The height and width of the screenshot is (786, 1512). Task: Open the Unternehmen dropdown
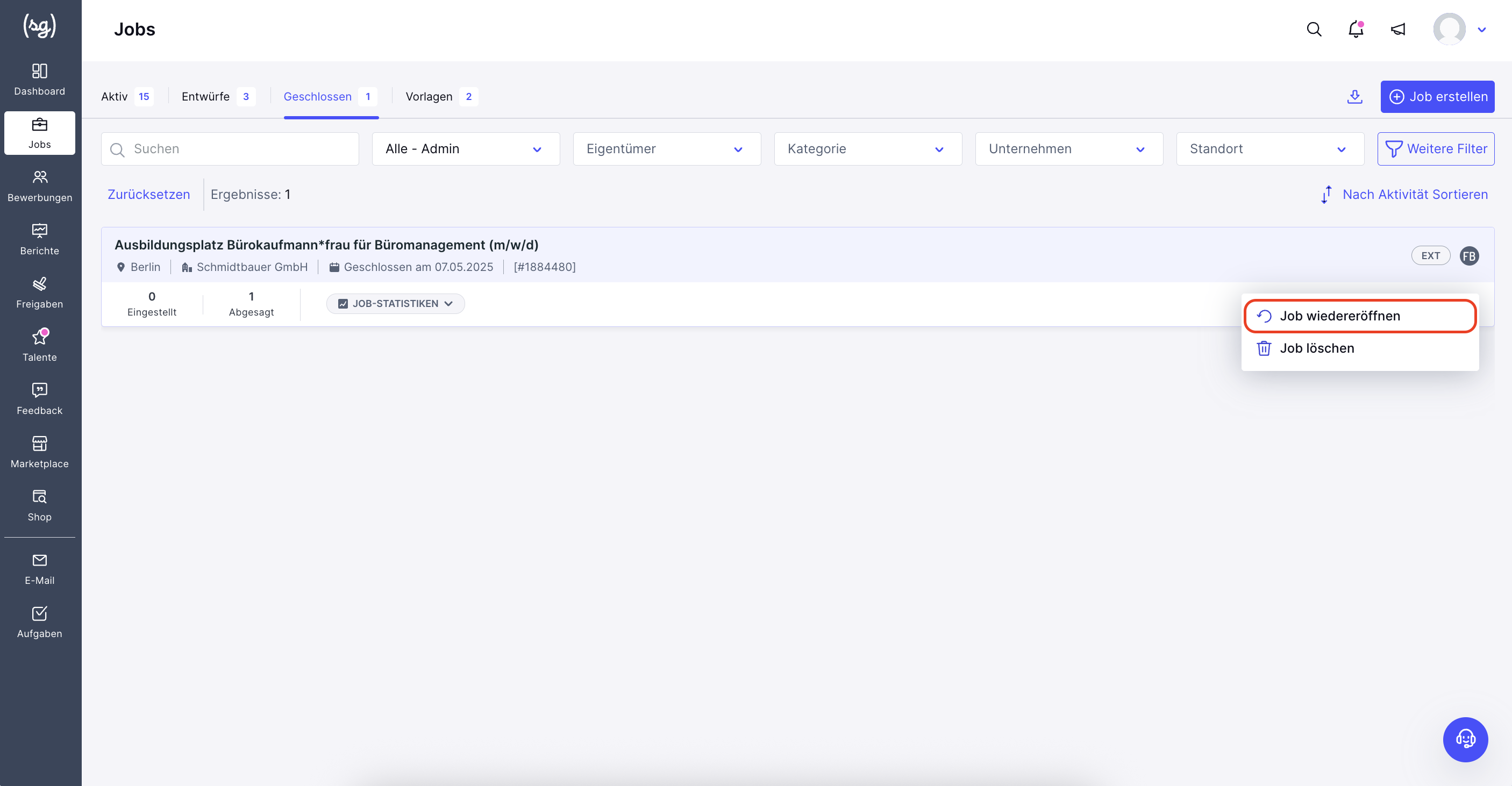[x=1069, y=148]
